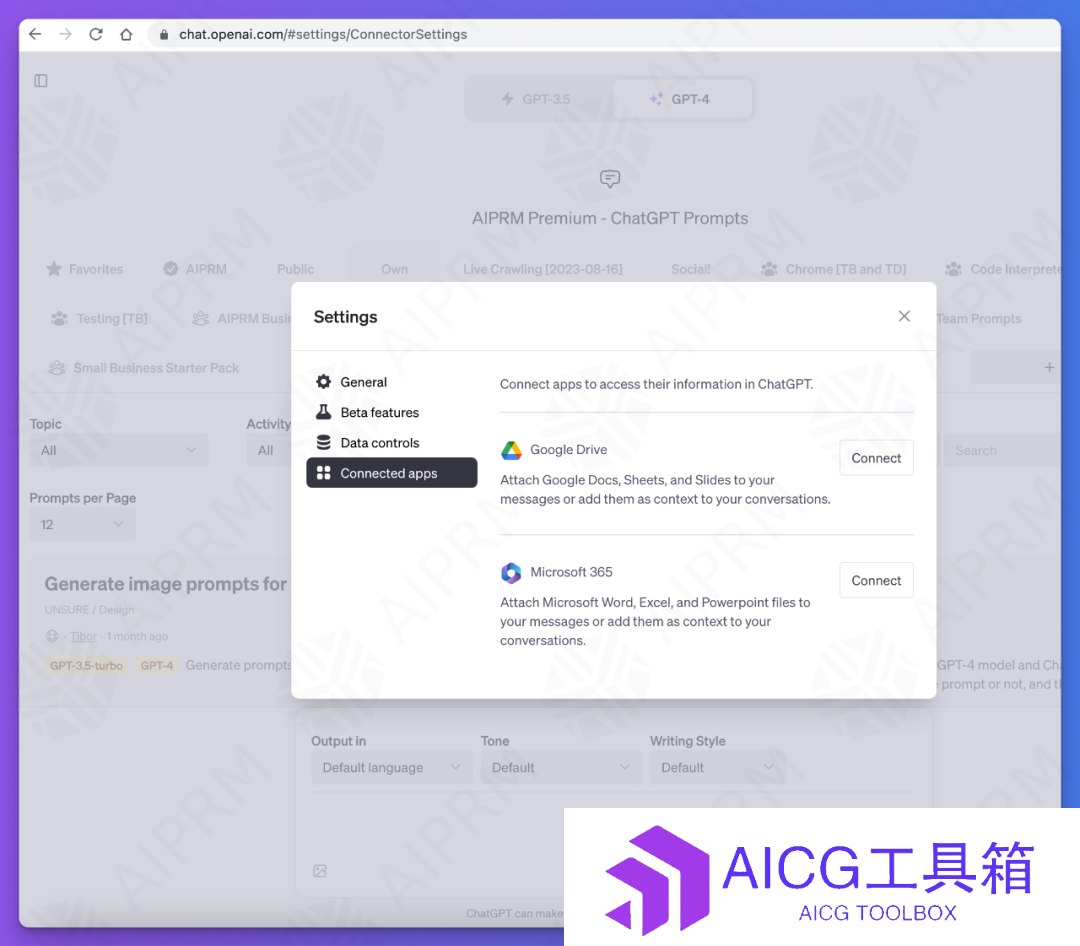Open Beta features settings section
1080x946 pixels.
(x=391, y=412)
